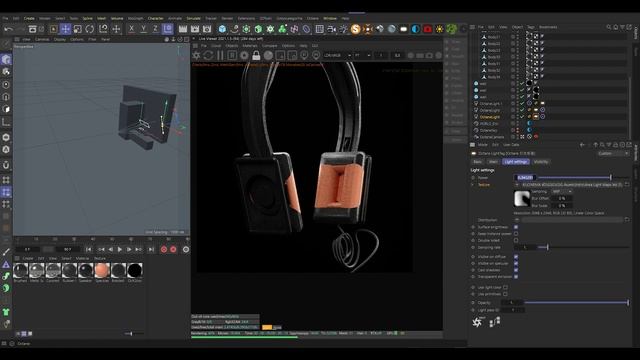Click the yellow sun Octane daylight icon
The width and height of the screenshot is (640, 360).
pos(439,29)
